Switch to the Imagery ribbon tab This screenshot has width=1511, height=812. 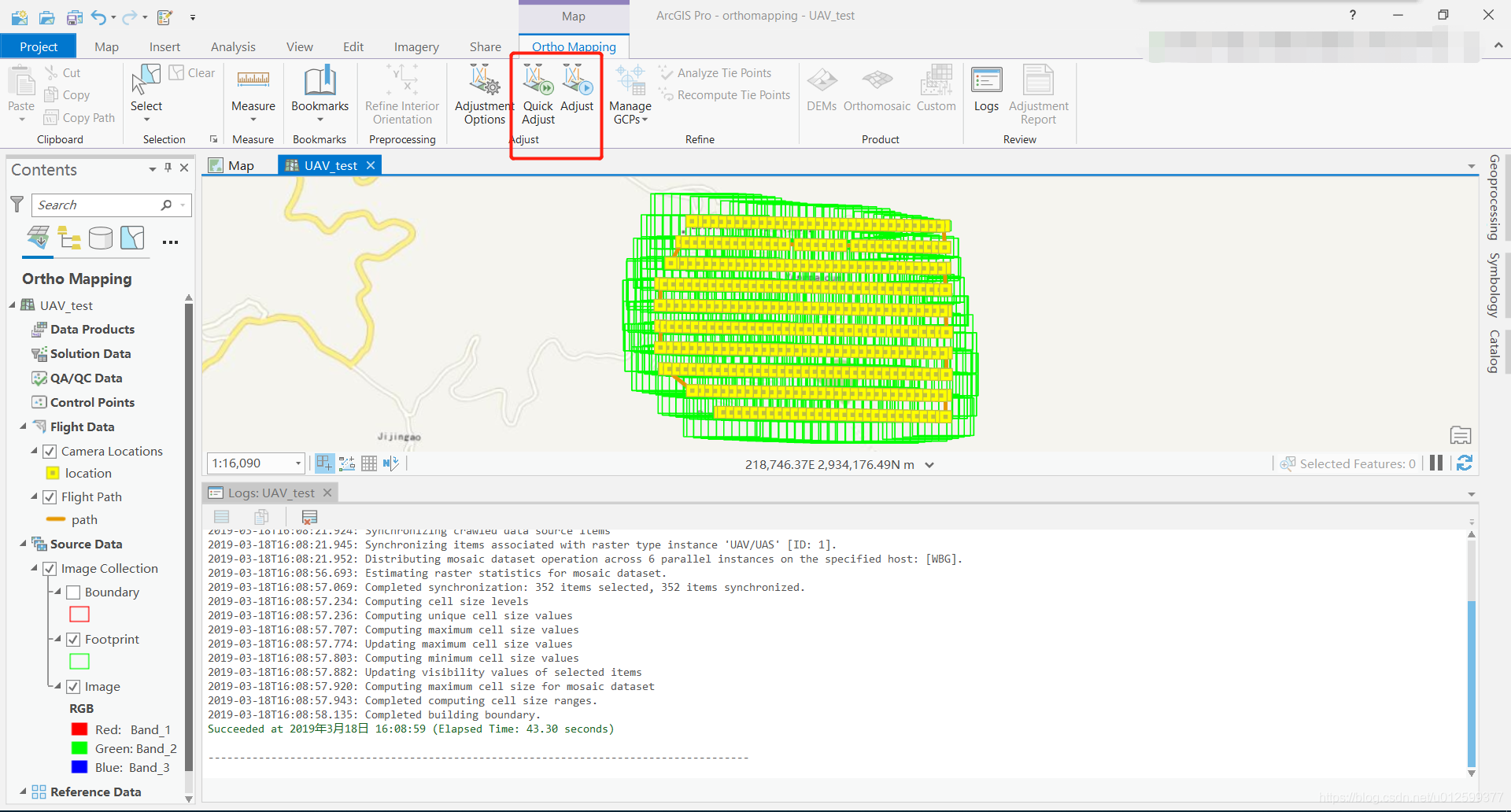point(416,46)
